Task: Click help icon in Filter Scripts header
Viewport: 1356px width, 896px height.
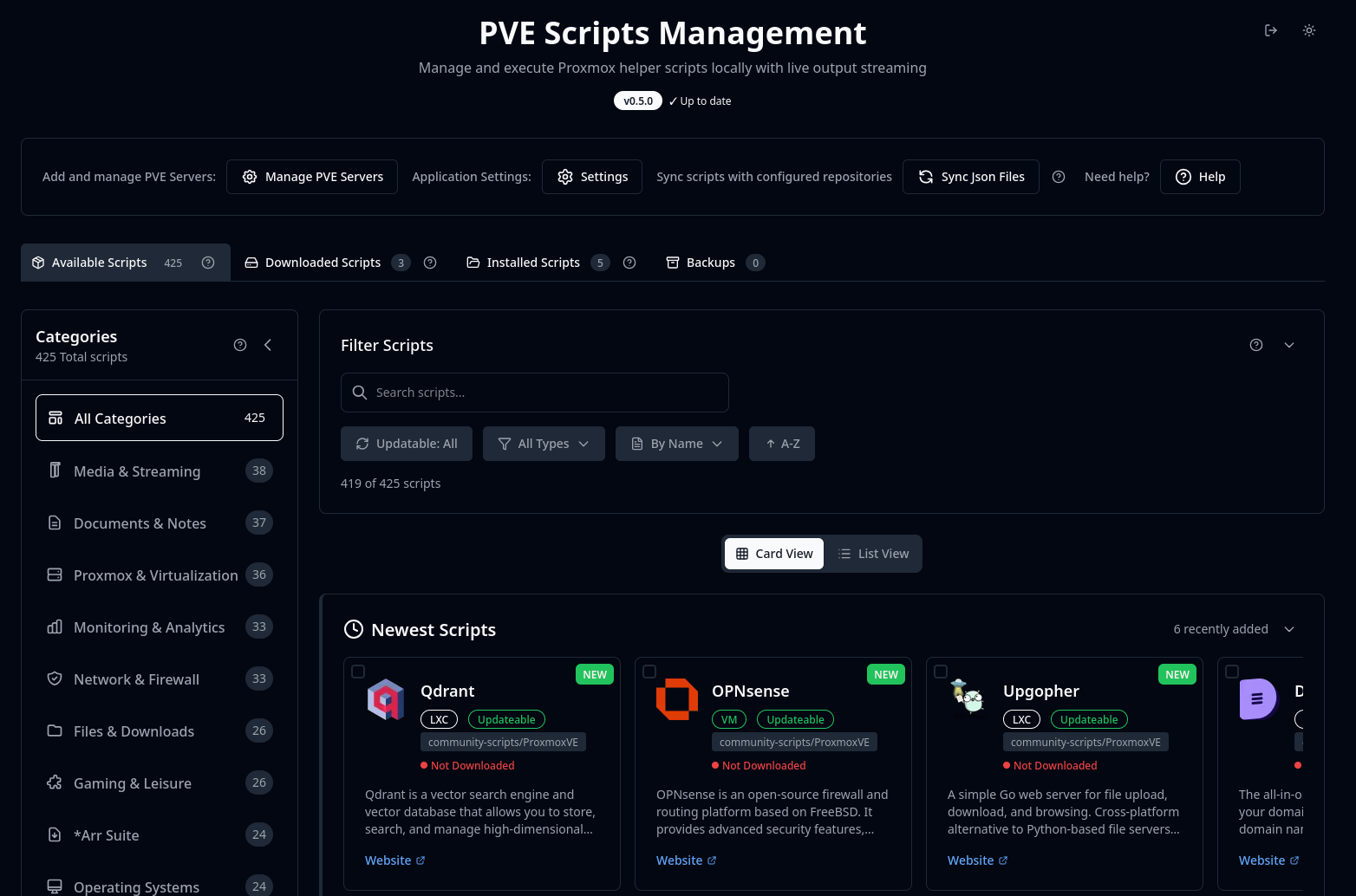Action: point(1256,345)
